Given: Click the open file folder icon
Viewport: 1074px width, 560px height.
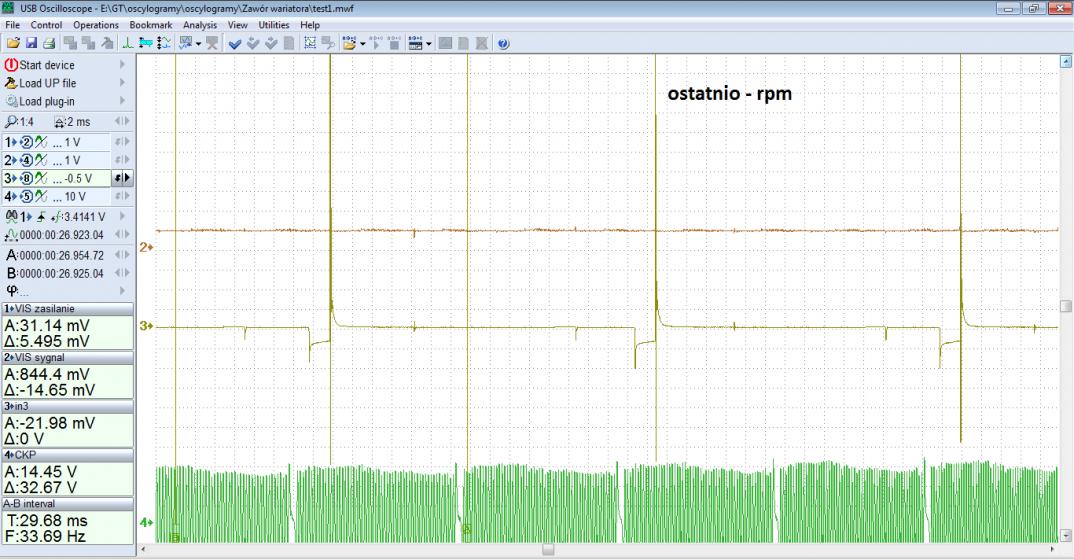Looking at the screenshot, I should [x=12, y=43].
